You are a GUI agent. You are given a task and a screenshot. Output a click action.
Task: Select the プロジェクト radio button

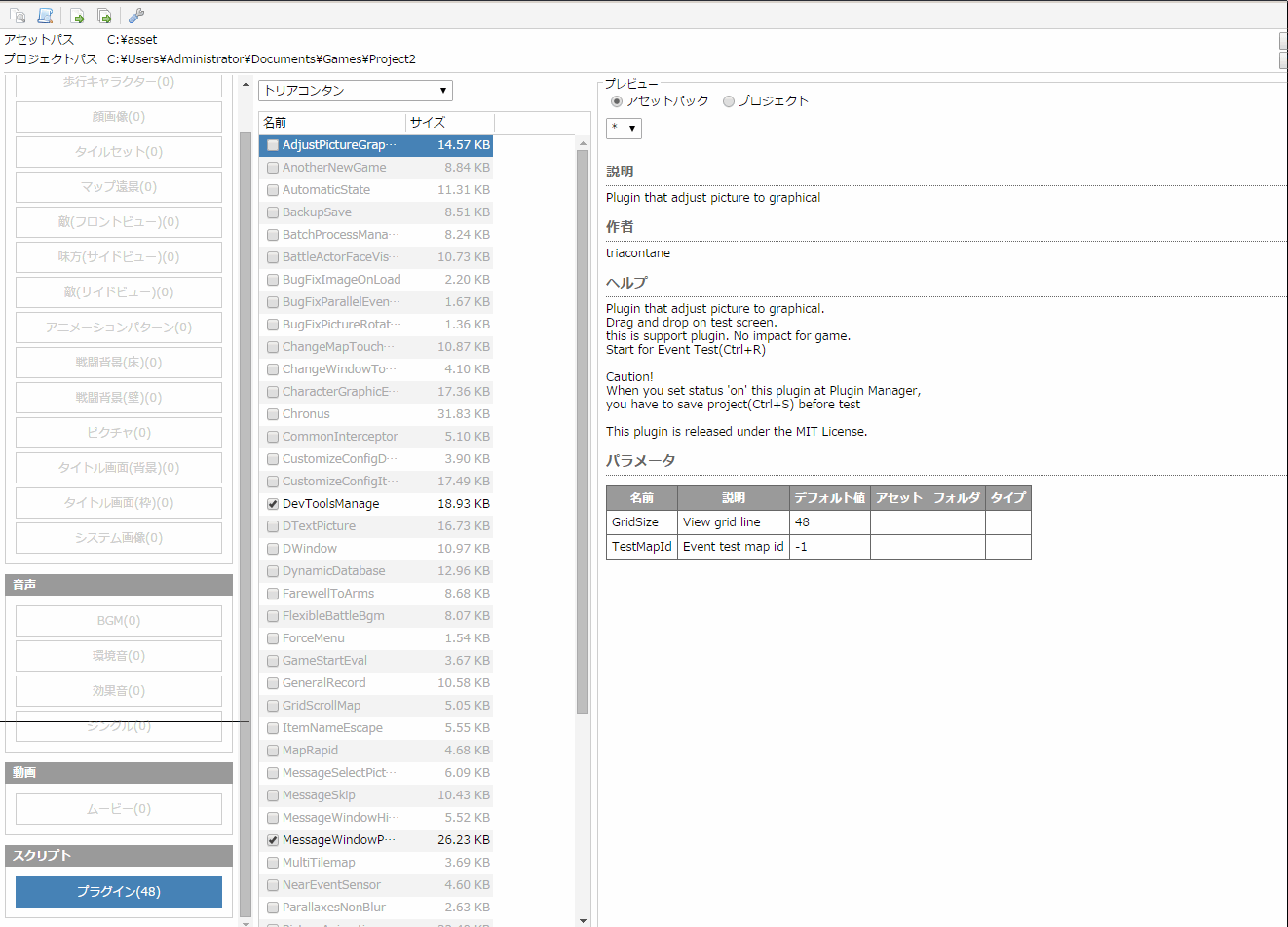(x=728, y=101)
